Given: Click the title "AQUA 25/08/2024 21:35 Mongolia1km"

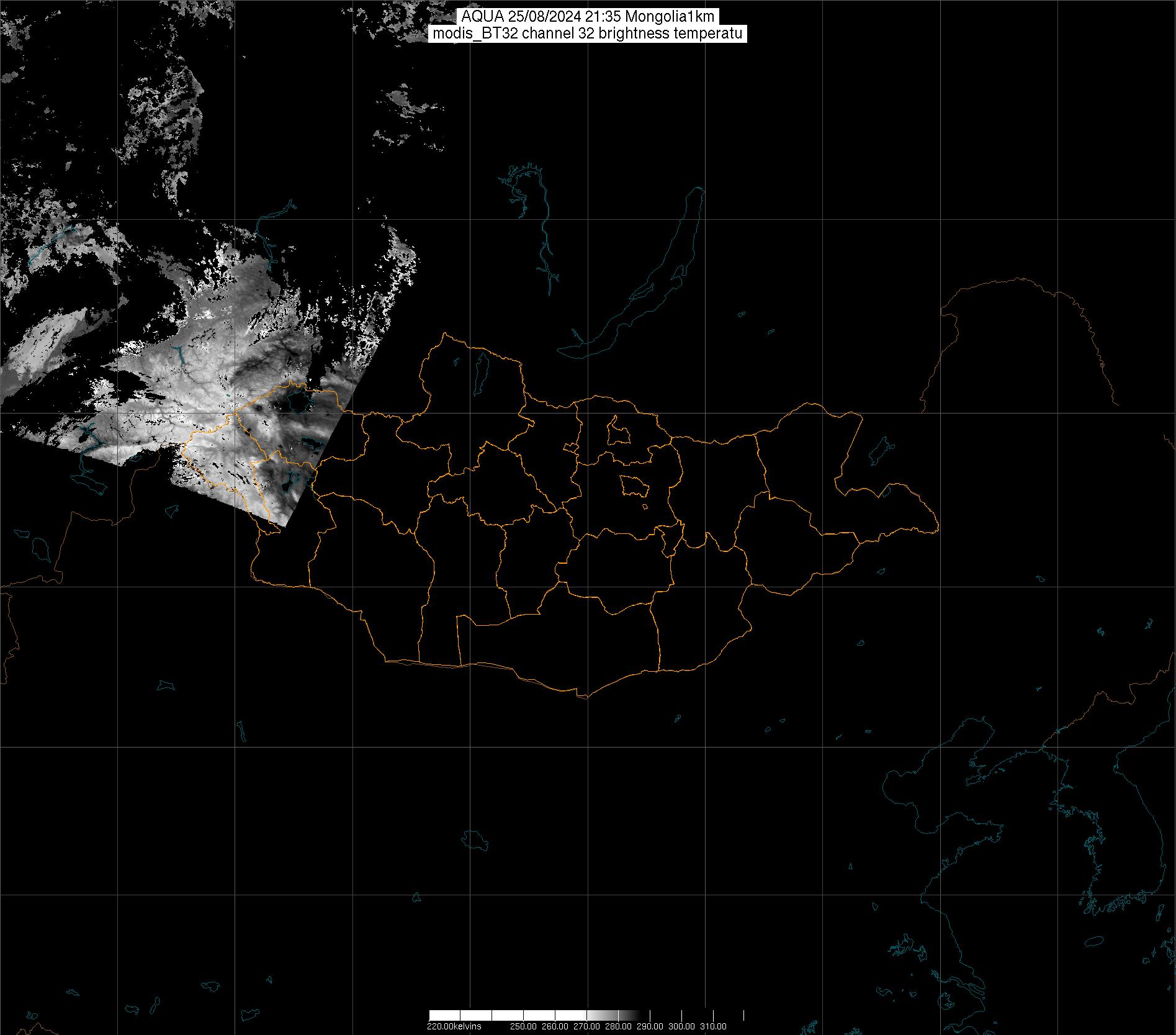Looking at the screenshot, I should pos(588,17).
